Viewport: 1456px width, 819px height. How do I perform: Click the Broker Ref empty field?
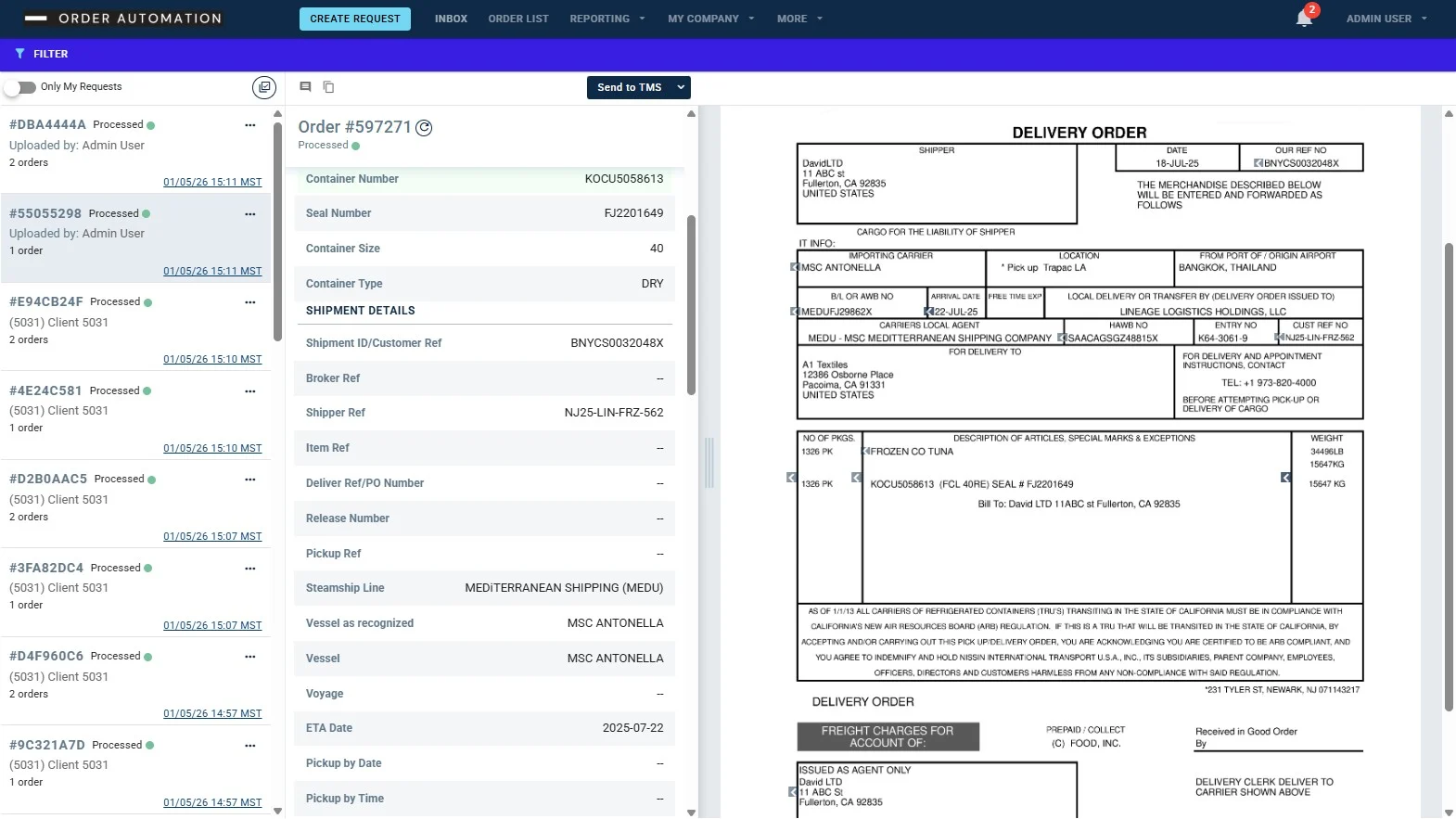tap(660, 378)
